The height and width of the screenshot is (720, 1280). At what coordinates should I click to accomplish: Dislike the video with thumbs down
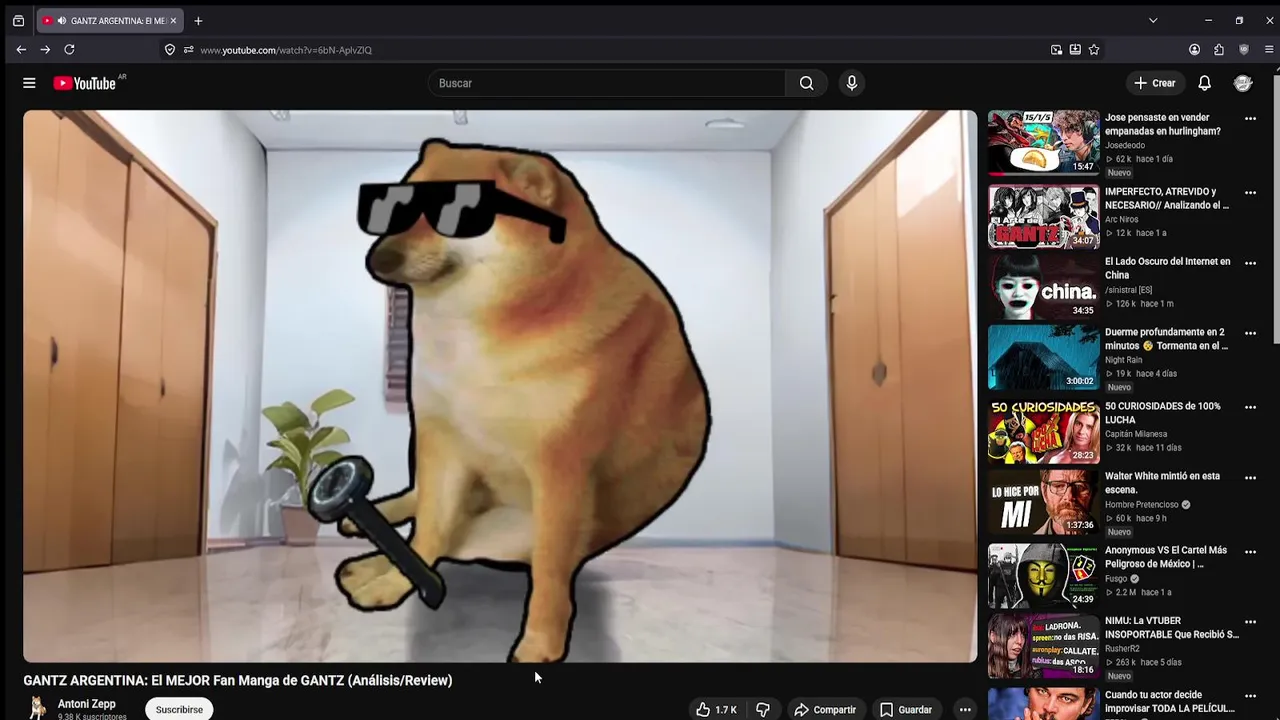[x=763, y=710]
